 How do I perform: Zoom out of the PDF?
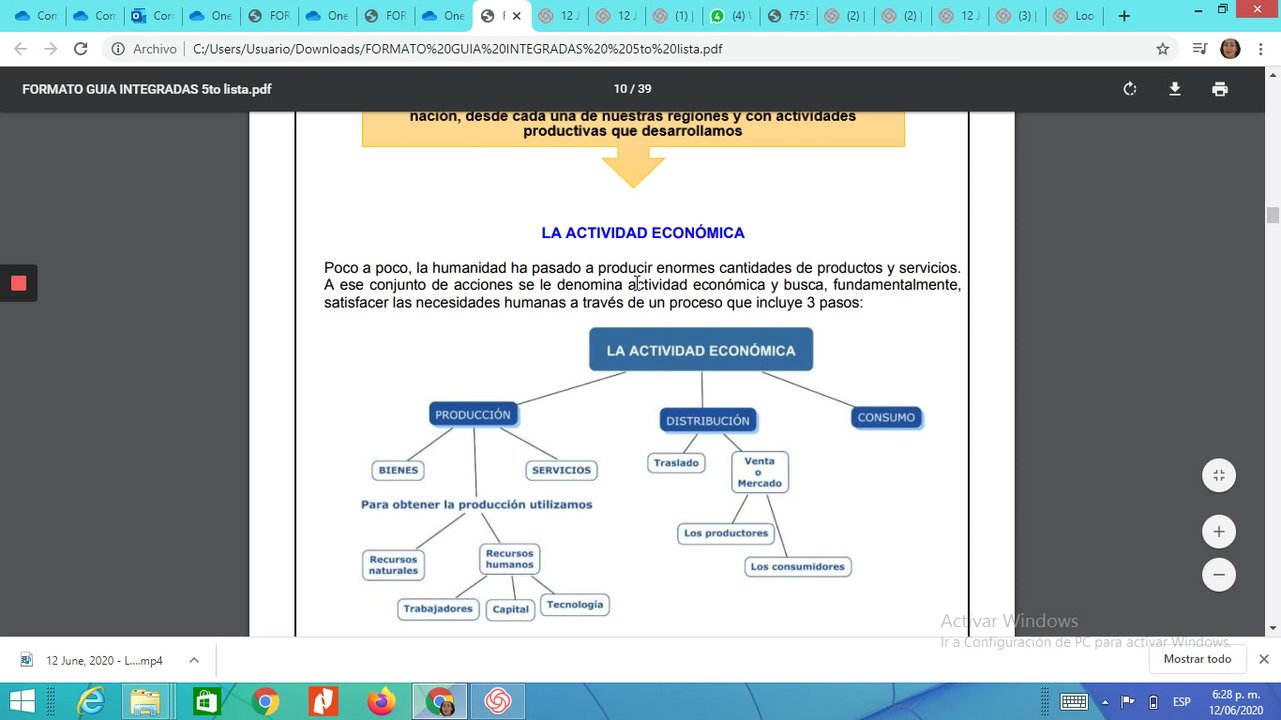(1219, 575)
